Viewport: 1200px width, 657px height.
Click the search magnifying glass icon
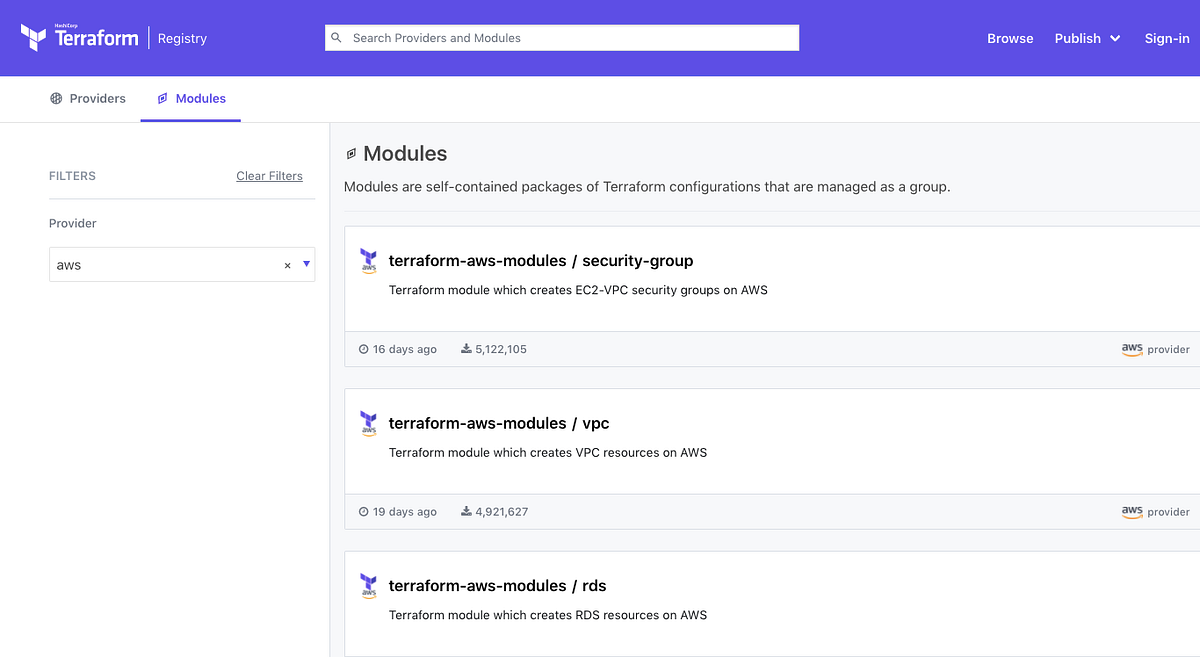pyautogui.click(x=336, y=37)
